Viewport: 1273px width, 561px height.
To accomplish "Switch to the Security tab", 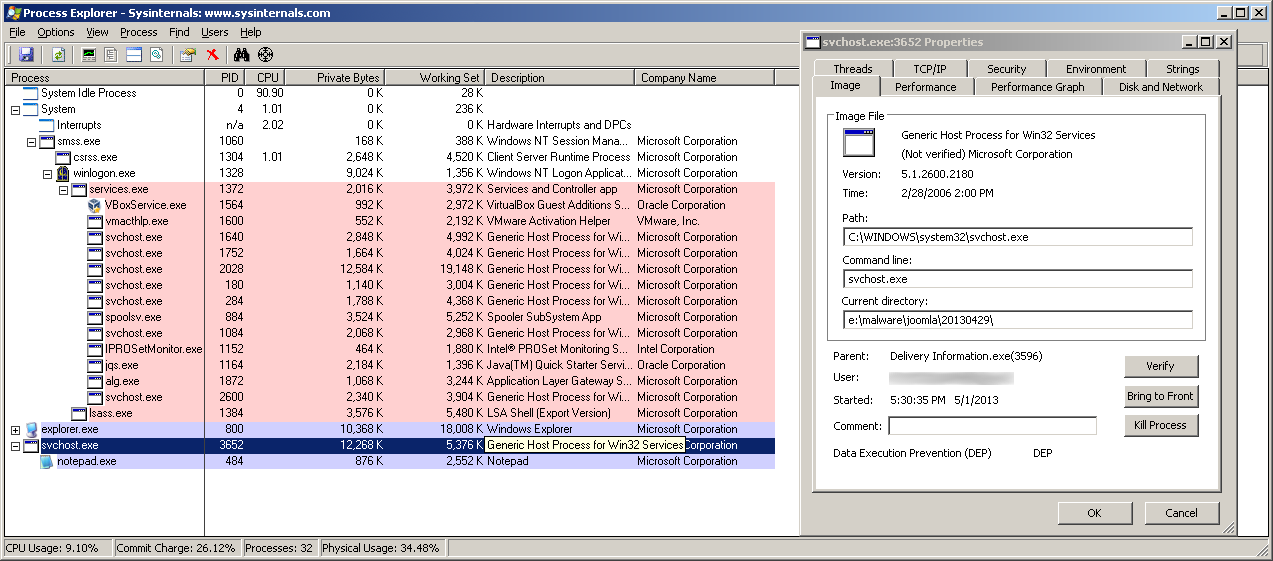I will 1006,69.
